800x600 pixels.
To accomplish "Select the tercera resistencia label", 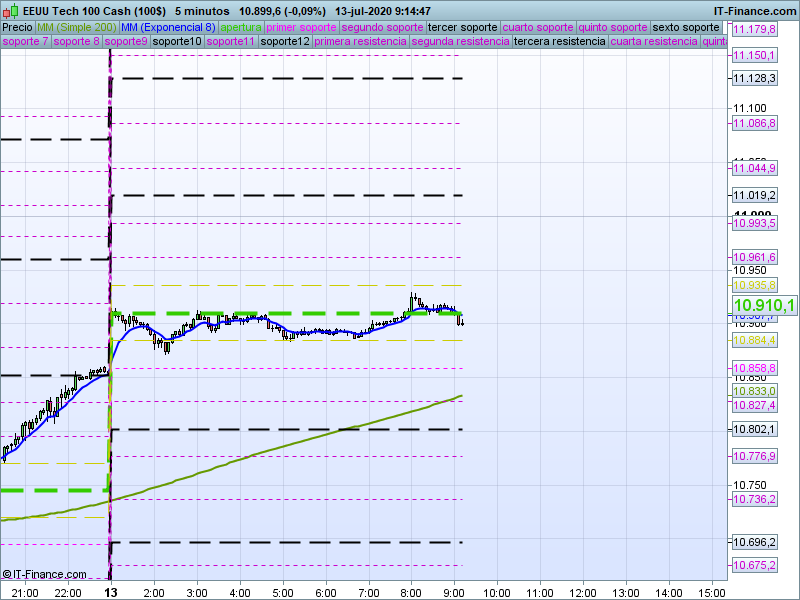I will tap(559, 42).
